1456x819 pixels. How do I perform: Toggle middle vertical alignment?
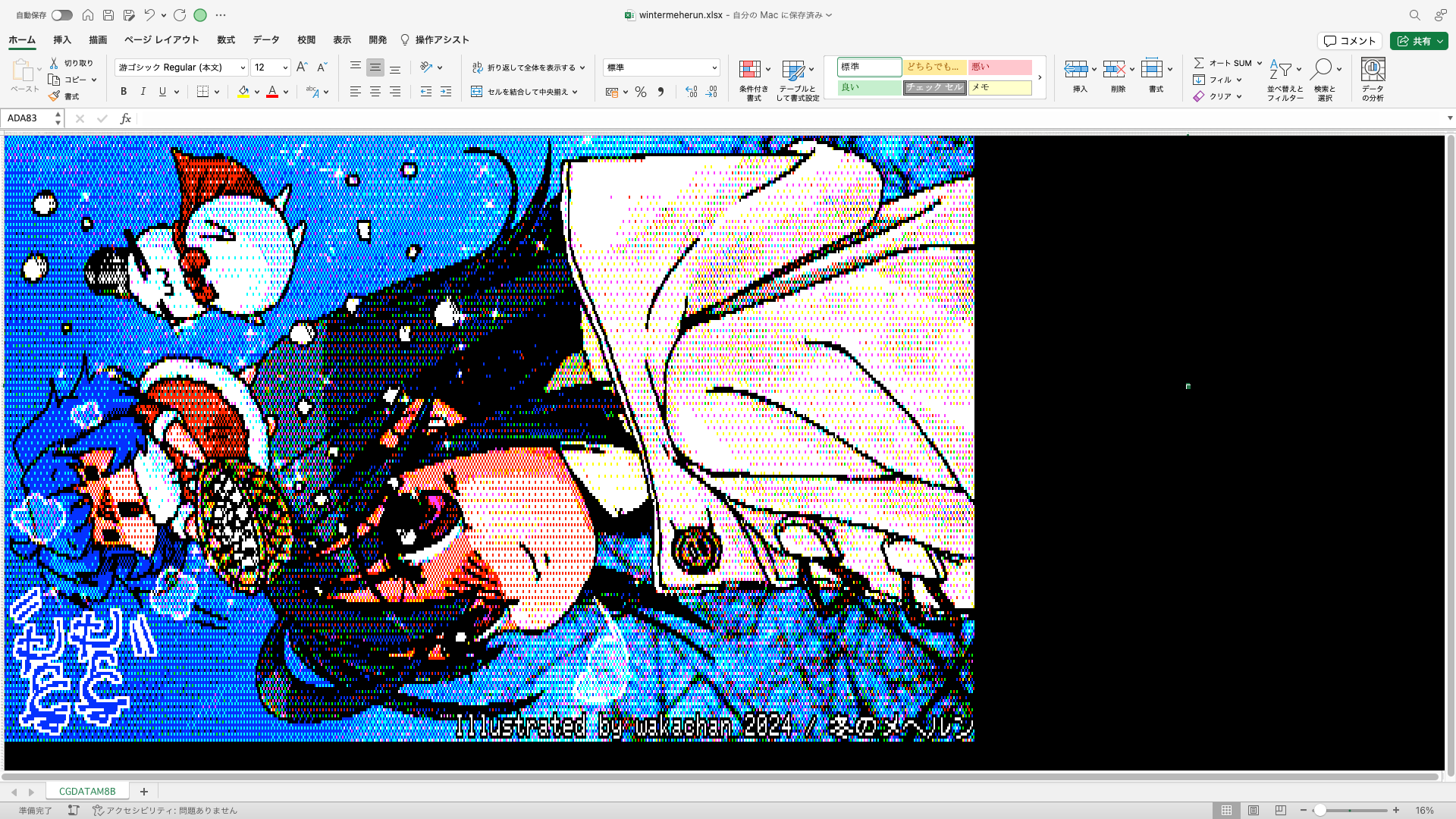(375, 67)
